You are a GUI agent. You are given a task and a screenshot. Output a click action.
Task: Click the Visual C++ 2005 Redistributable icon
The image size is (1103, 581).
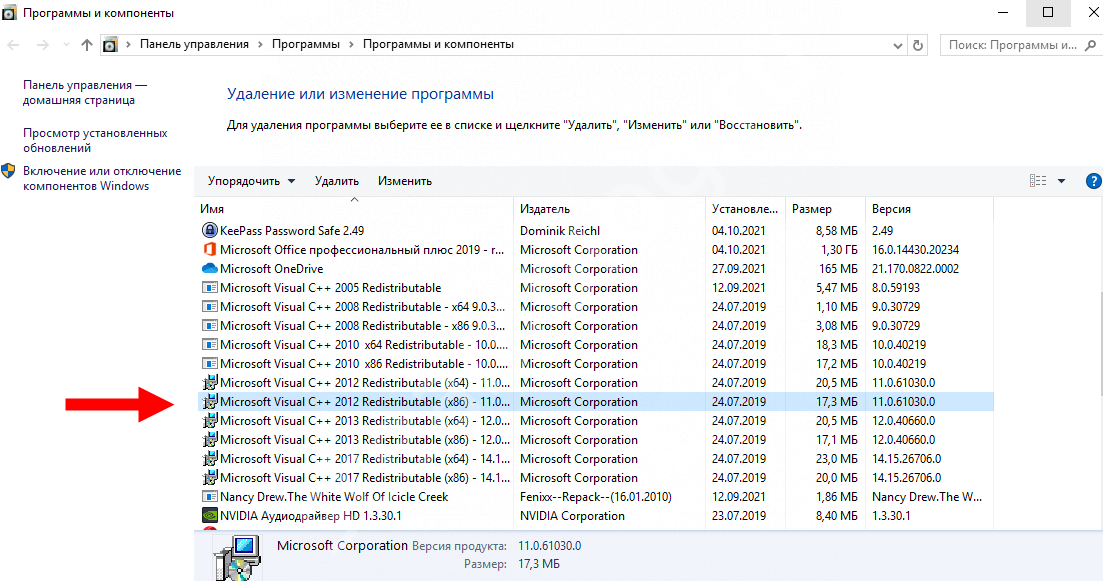210,287
